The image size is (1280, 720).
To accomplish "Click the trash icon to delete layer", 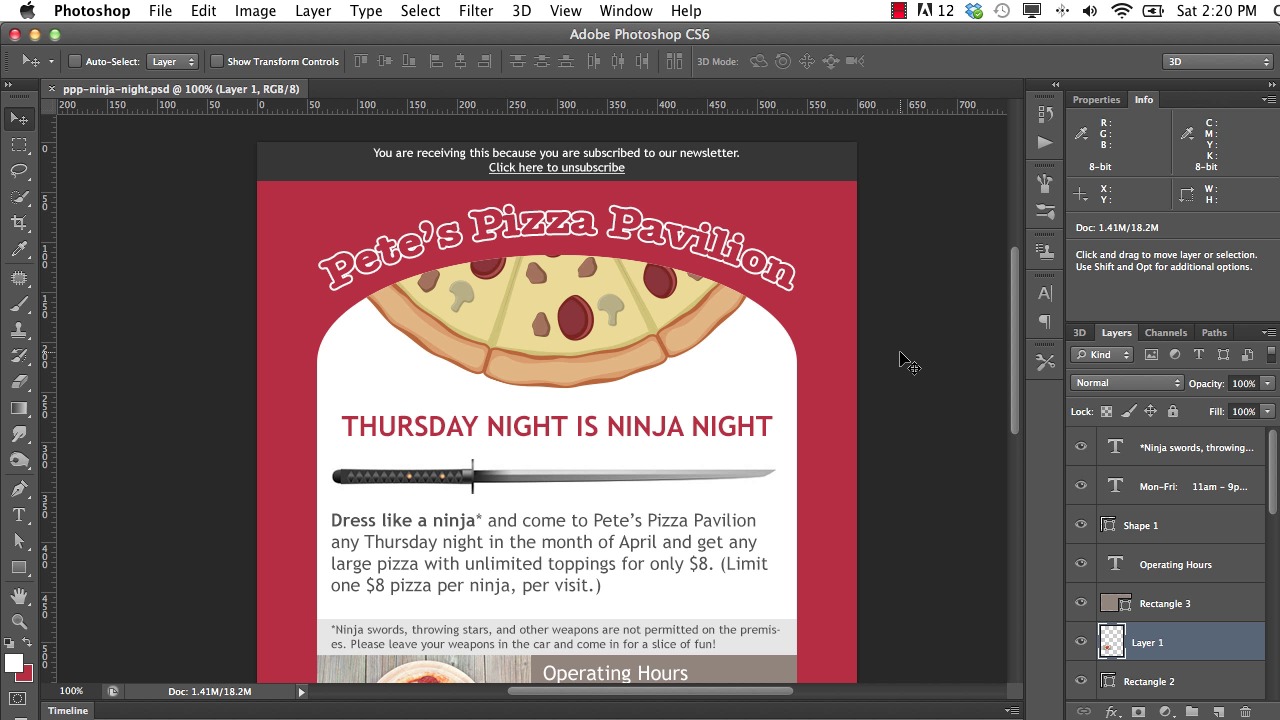I will tap(1245, 711).
